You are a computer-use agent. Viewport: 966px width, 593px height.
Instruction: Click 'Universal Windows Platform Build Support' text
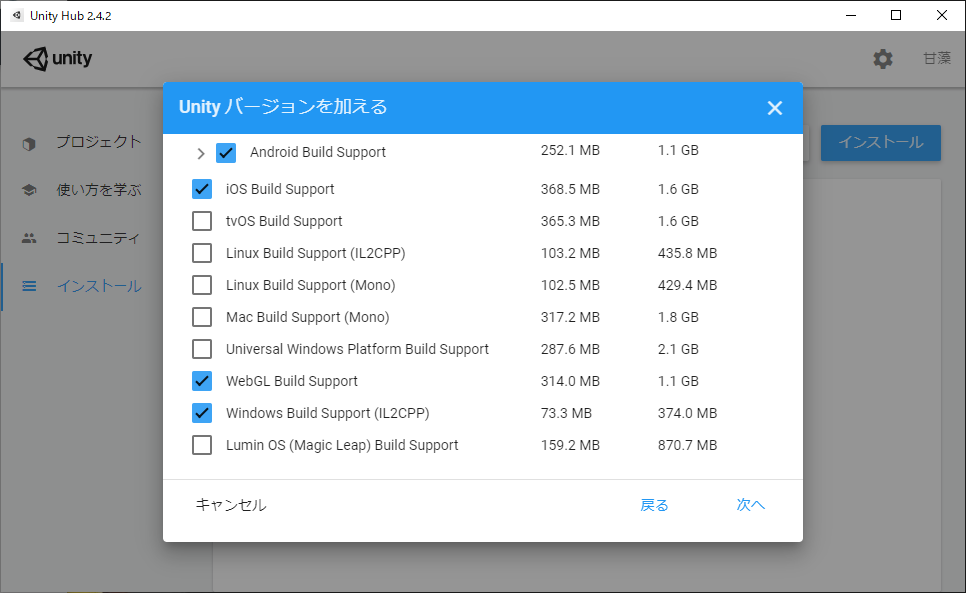click(357, 349)
